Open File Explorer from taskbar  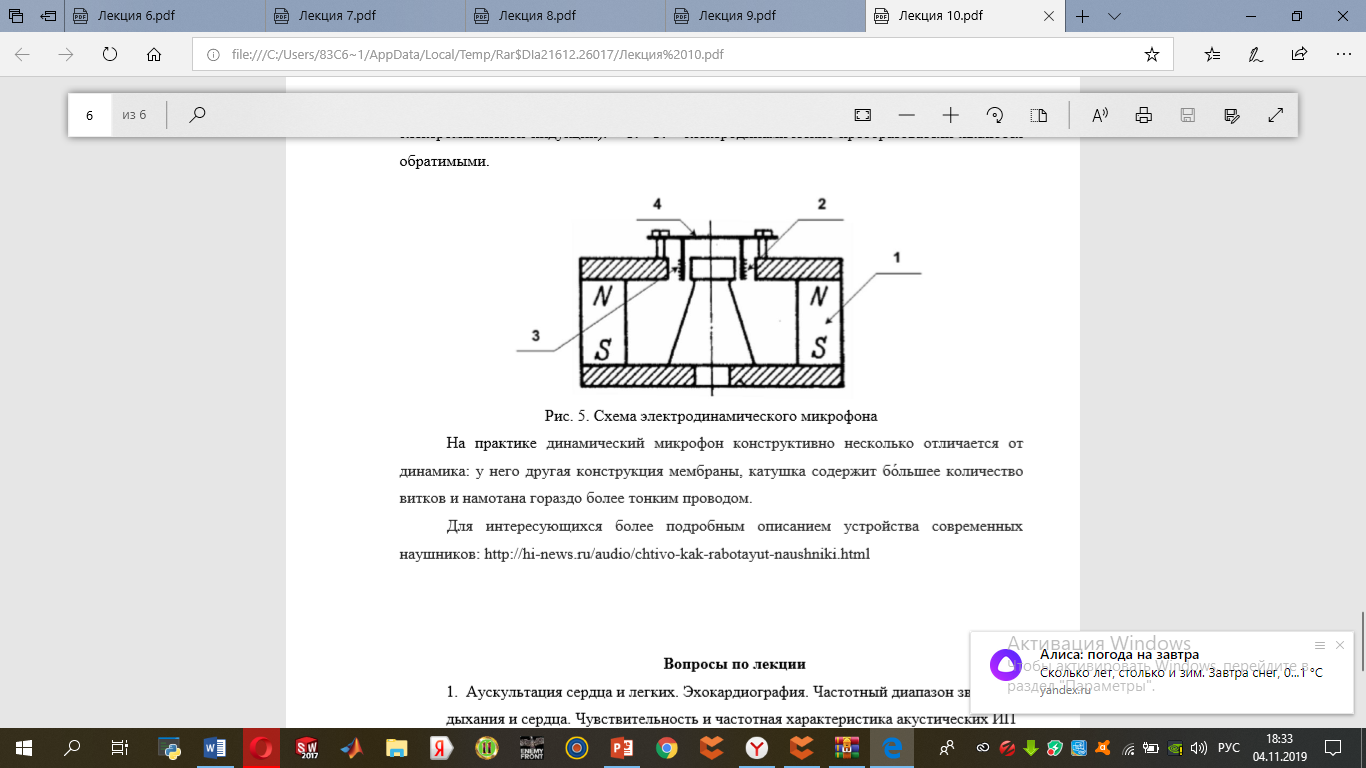[x=397, y=747]
